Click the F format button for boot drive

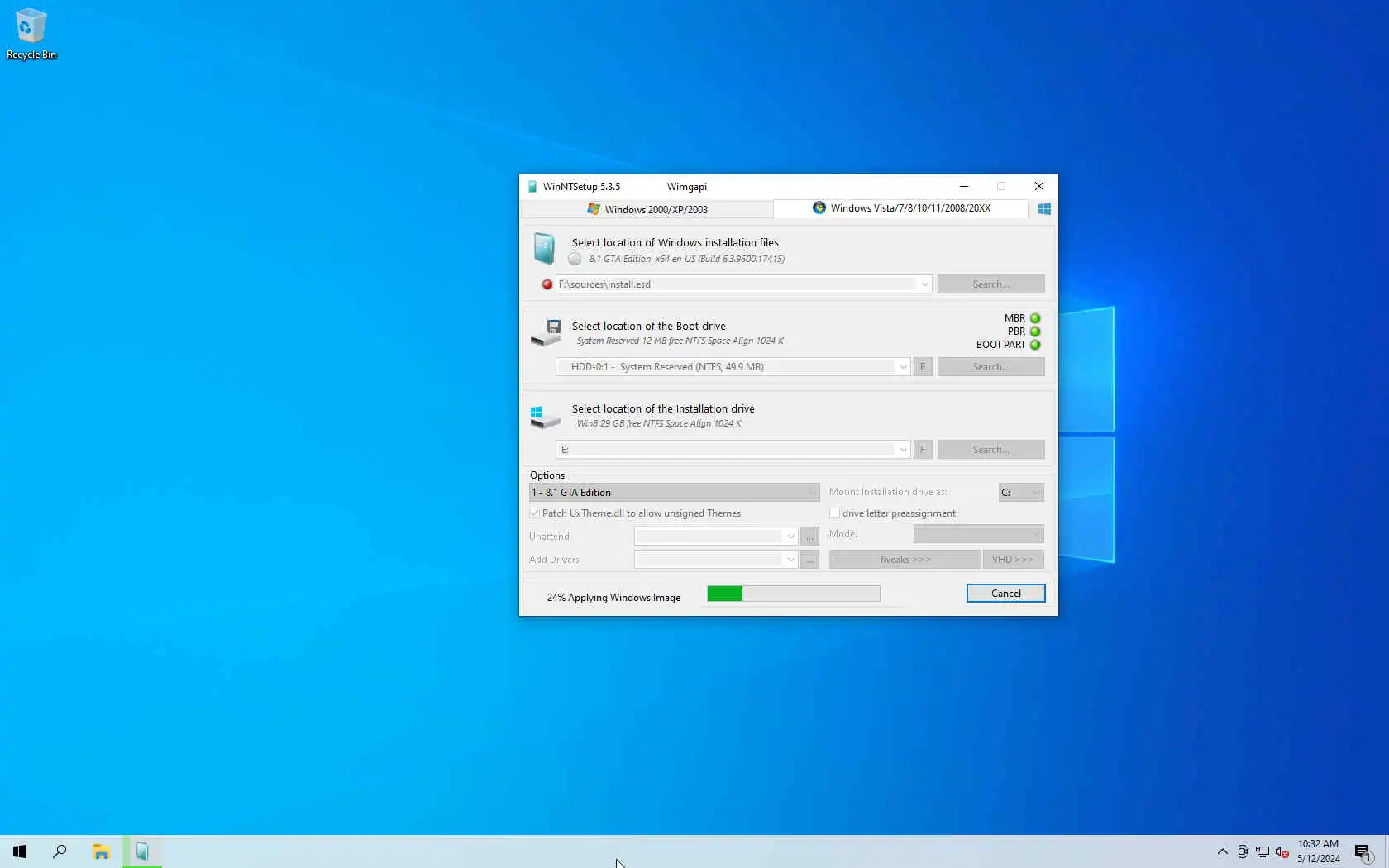[x=923, y=367]
